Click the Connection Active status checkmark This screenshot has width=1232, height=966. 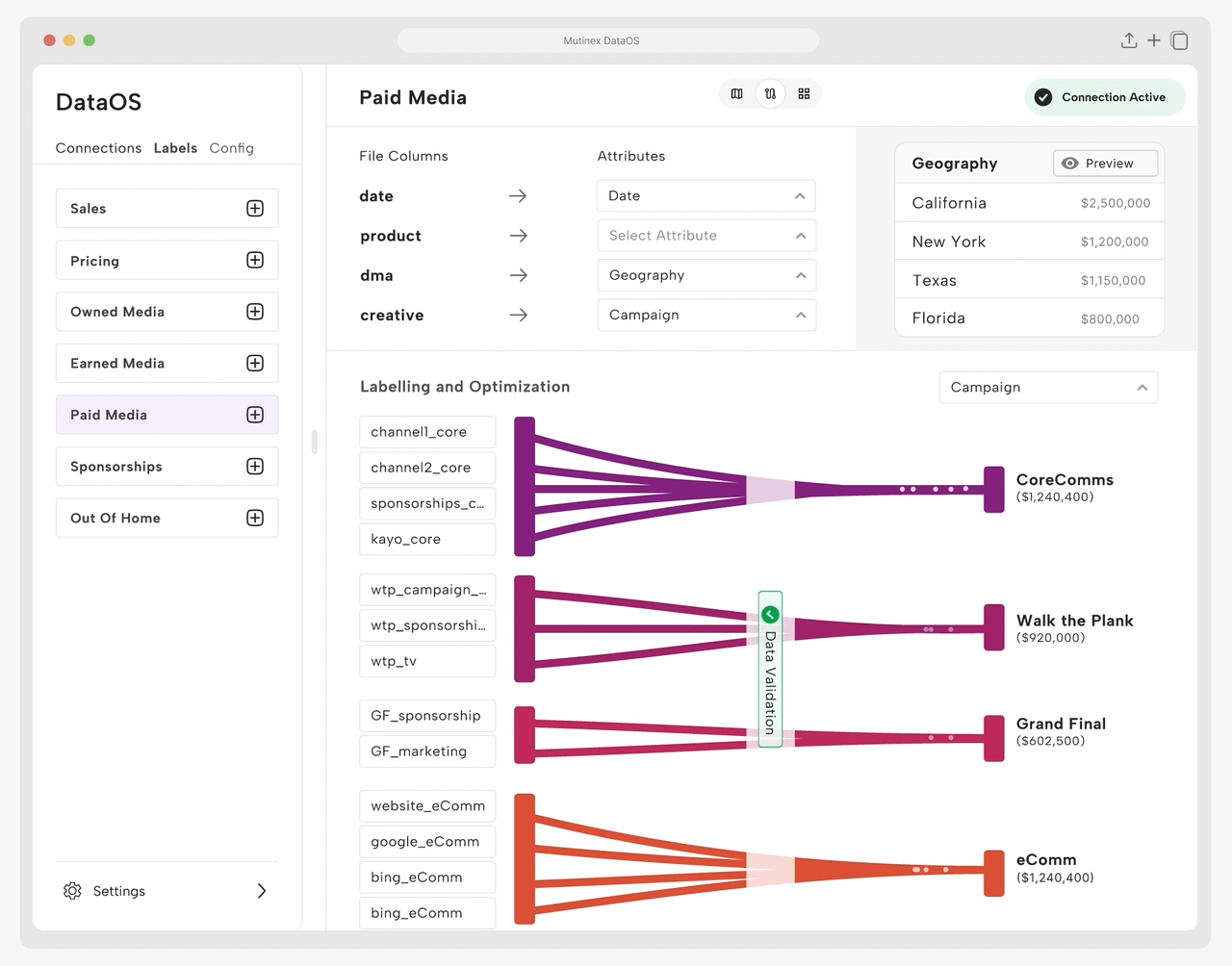(1043, 97)
